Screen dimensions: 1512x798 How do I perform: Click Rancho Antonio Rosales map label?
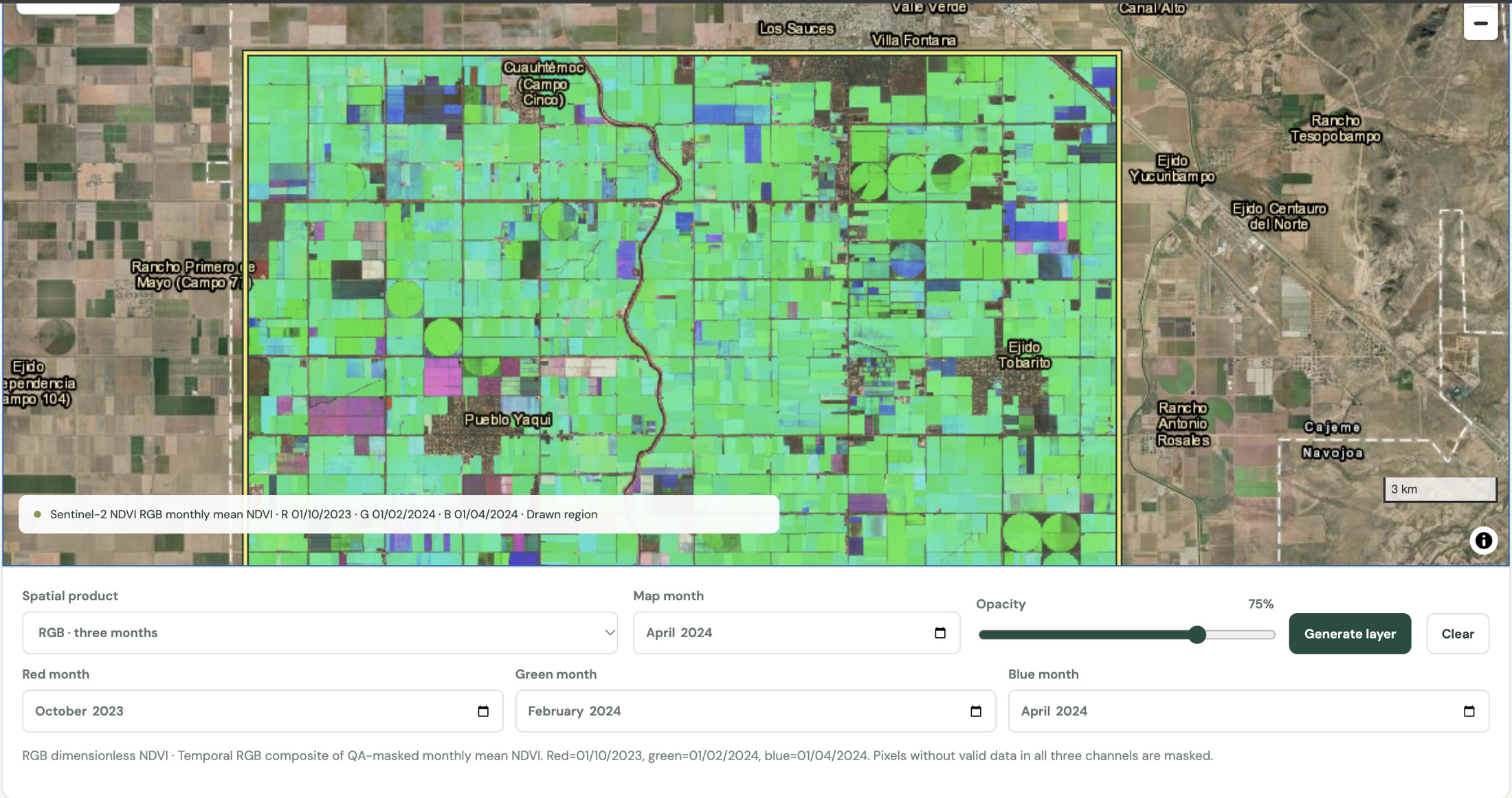click(x=1182, y=424)
